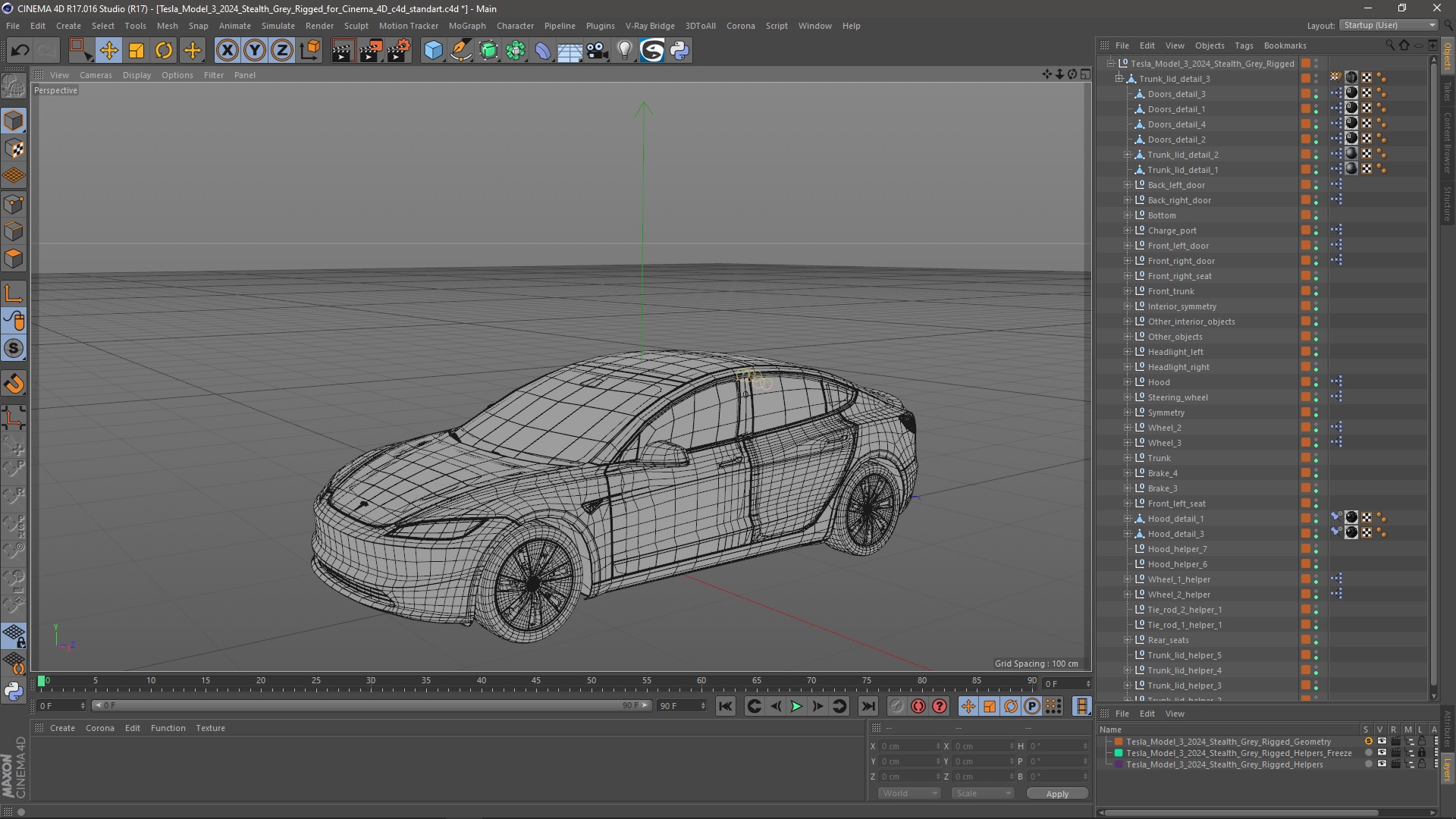Expand the Back_left_door object
1456x819 pixels.
click(x=1128, y=185)
